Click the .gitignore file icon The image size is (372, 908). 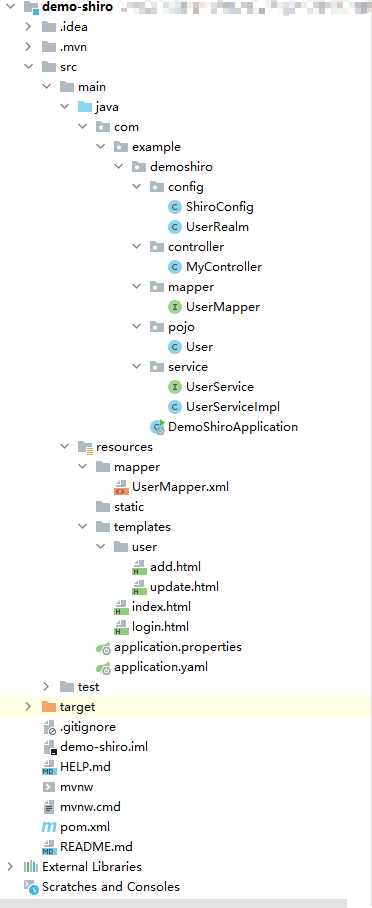coord(50,727)
